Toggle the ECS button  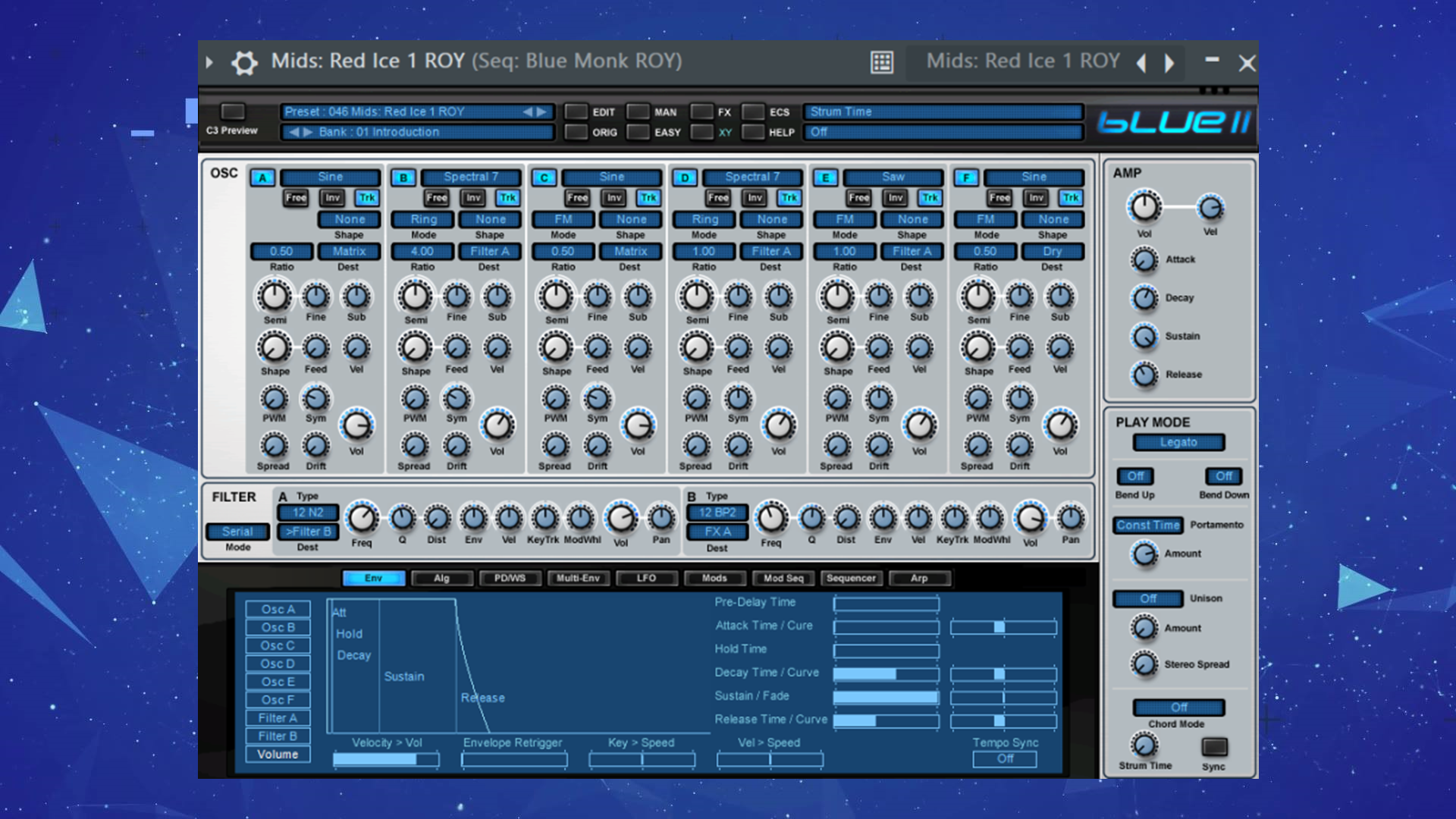click(753, 111)
